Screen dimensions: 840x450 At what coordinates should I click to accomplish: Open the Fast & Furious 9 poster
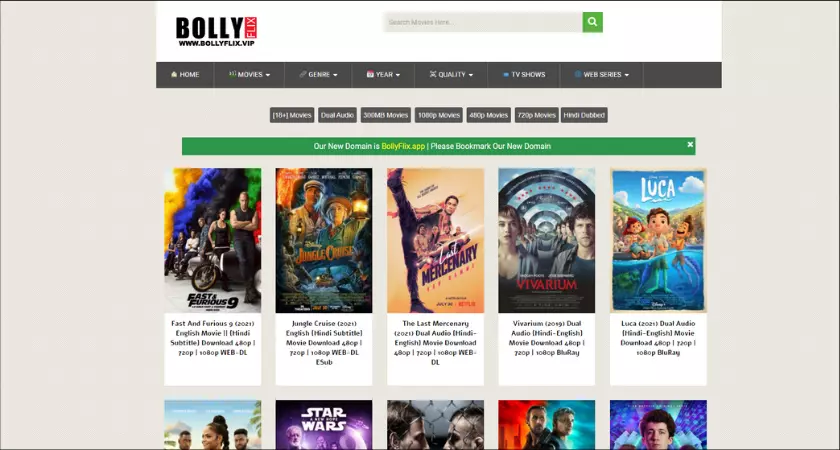pyautogui.click(x=213, y=241)
